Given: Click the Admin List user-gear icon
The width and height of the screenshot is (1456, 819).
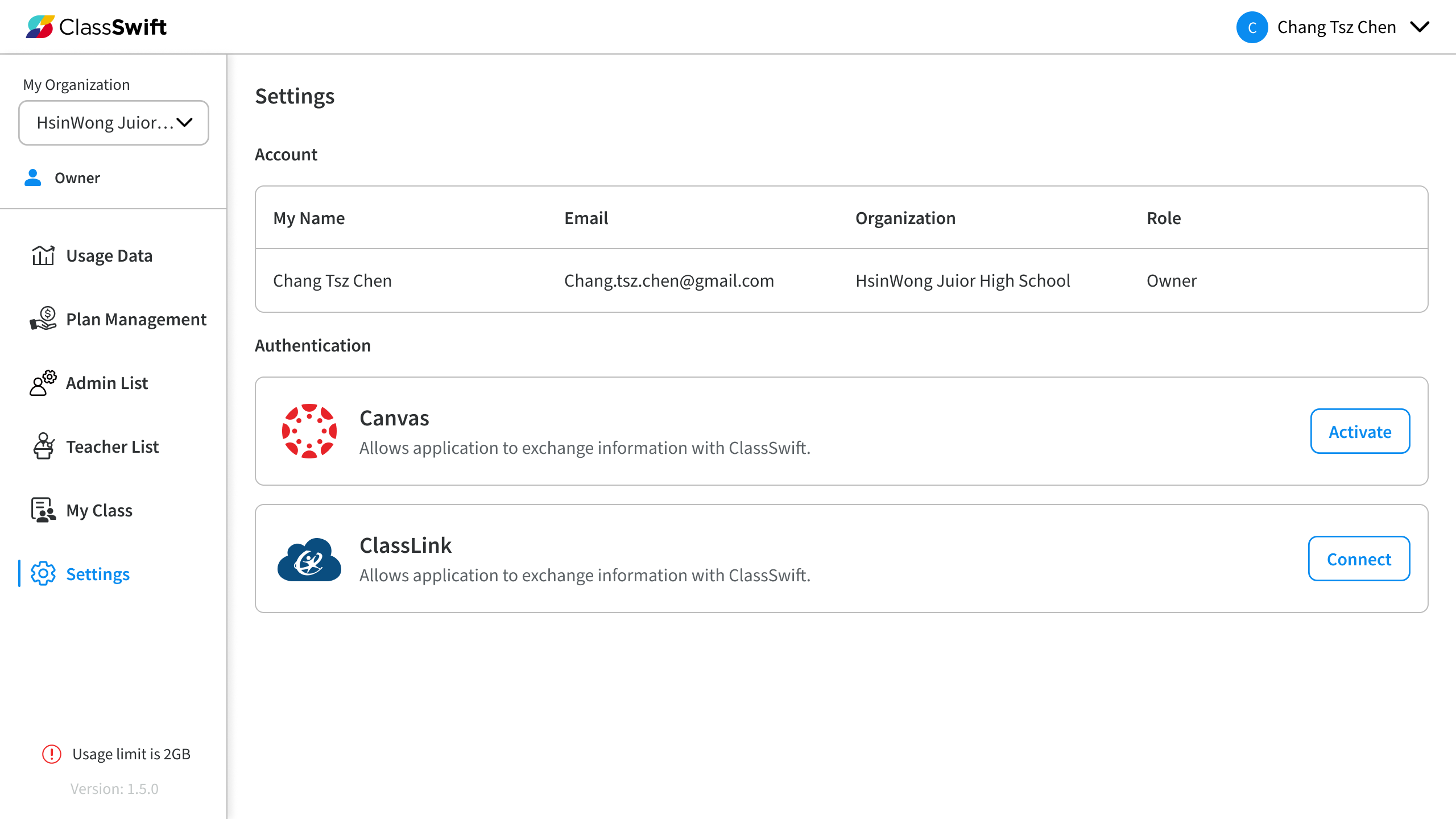Looking at the screenshot, I should pyautogui.click(x=43, y=383).
